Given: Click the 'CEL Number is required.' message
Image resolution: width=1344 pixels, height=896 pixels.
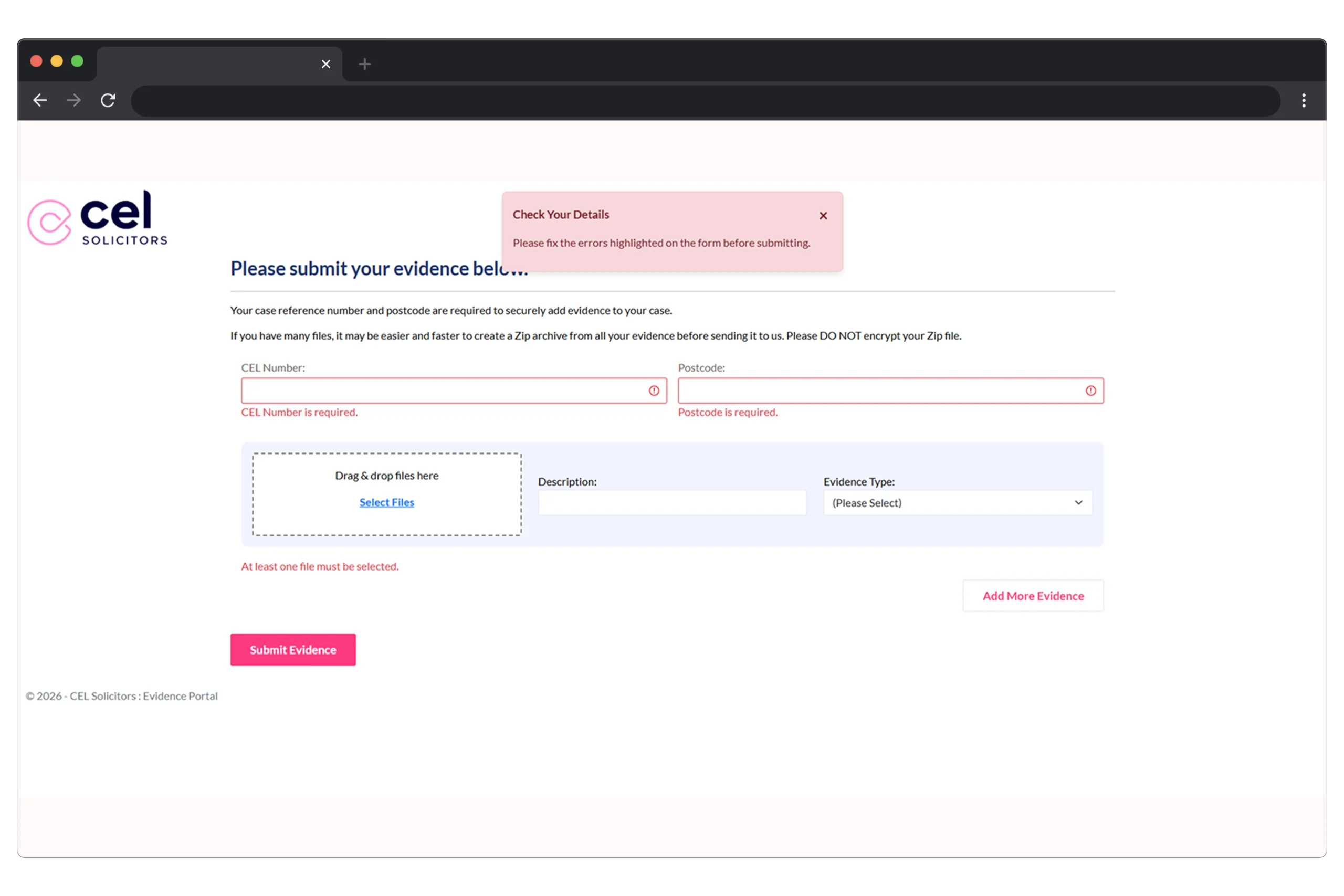Looking at the screenshot, I should (x=299, y=412).
